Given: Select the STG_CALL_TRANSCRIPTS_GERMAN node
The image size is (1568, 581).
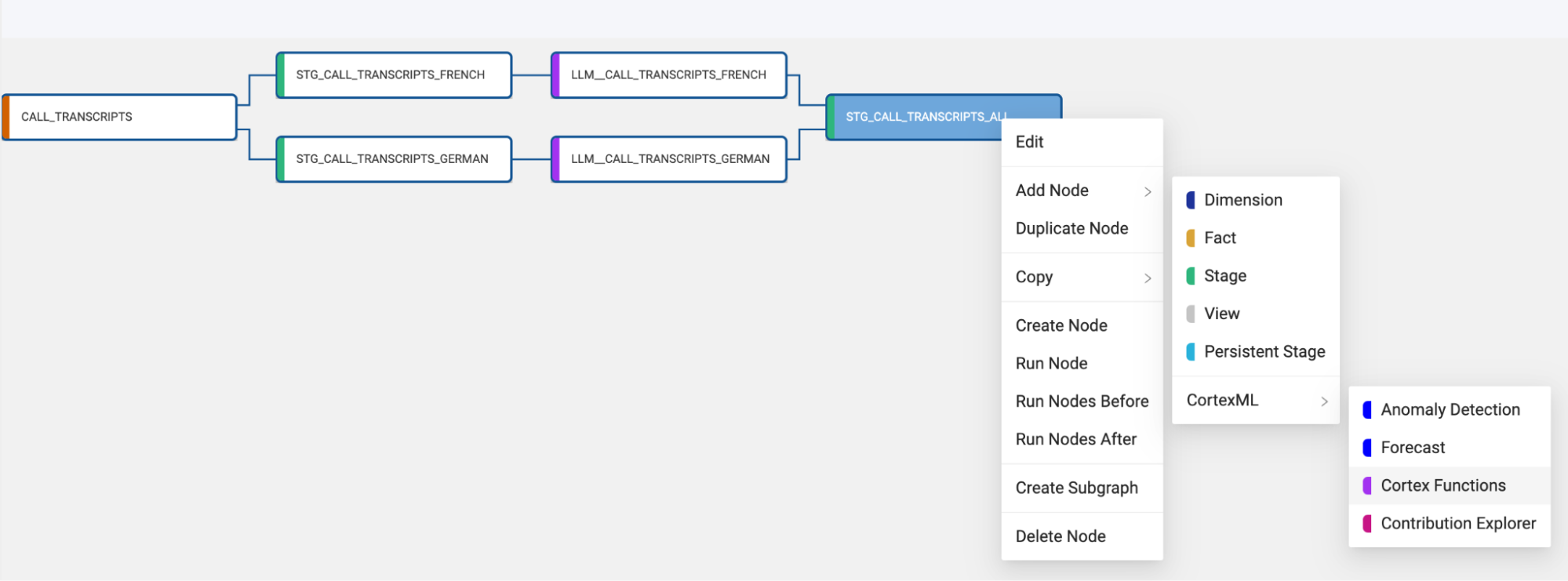Looking at the screenshot, I should click(x=393, y=159).
